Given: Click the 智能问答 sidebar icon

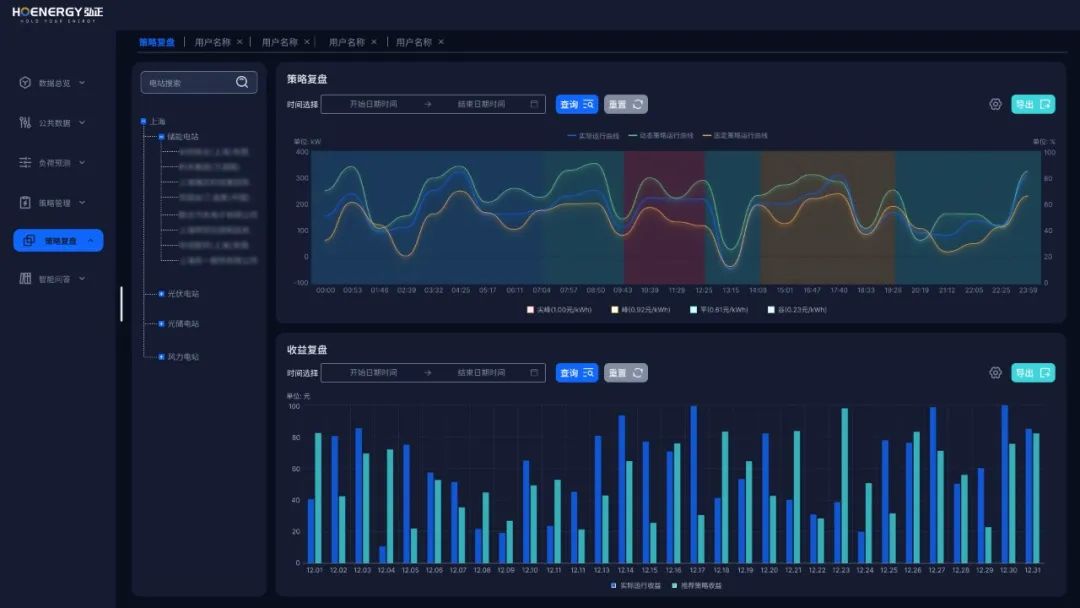Looking at the screenshot, I should 25,279.
